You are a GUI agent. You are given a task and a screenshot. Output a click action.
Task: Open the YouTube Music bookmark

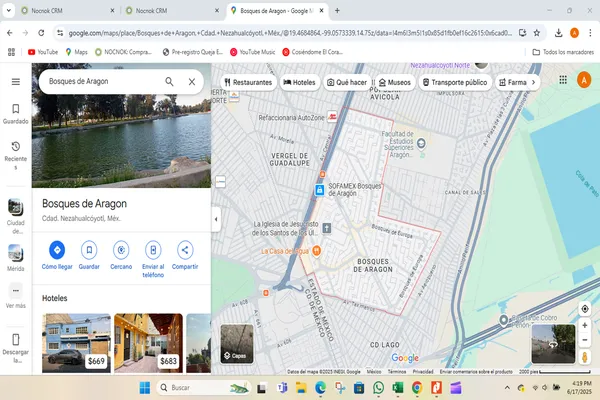[x=253, y=52]
